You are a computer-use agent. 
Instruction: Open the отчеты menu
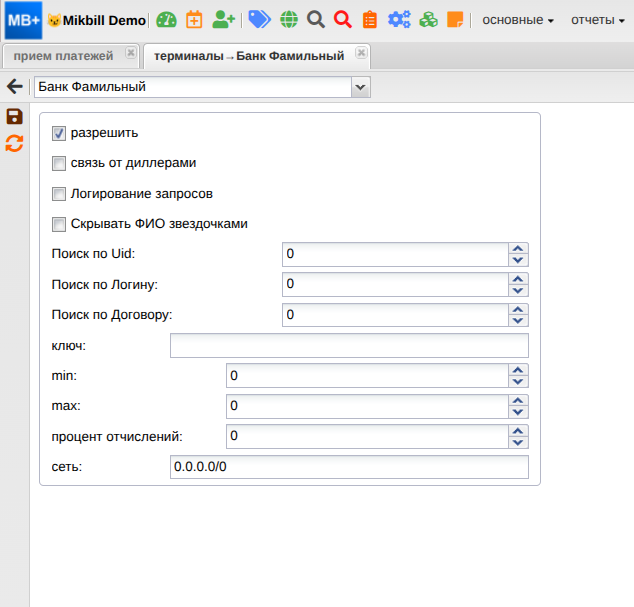[598, 20]
